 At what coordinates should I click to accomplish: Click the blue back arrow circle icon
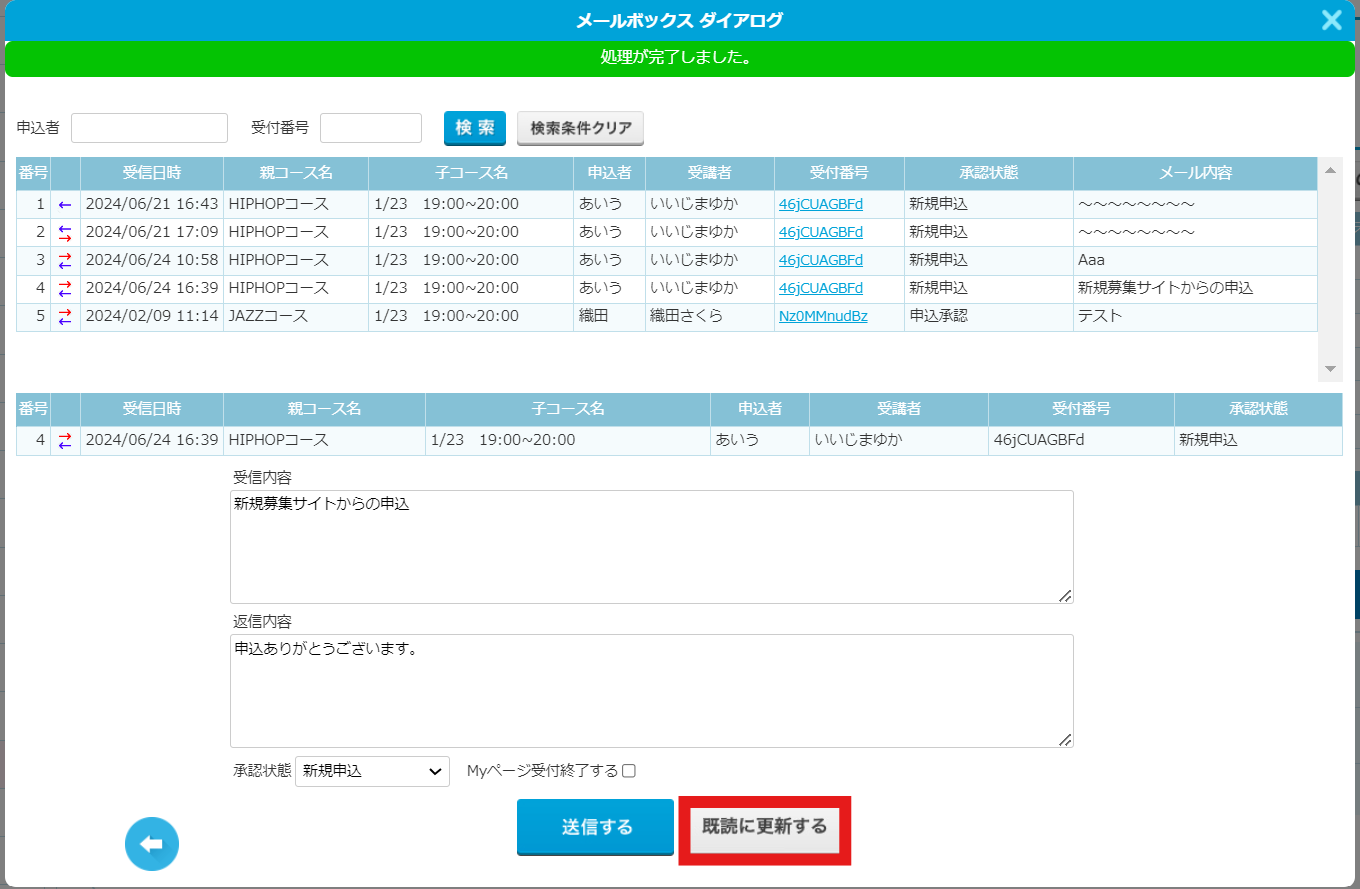pyautogui.click(x=152, y=844)
